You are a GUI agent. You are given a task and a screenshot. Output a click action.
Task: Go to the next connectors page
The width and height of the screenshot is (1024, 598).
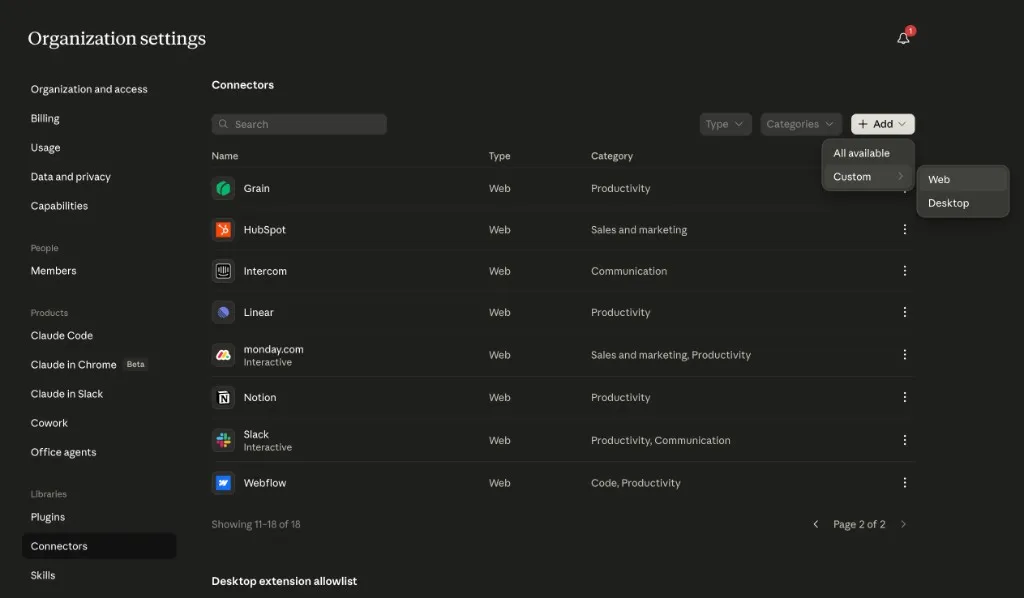coord(903,524)
